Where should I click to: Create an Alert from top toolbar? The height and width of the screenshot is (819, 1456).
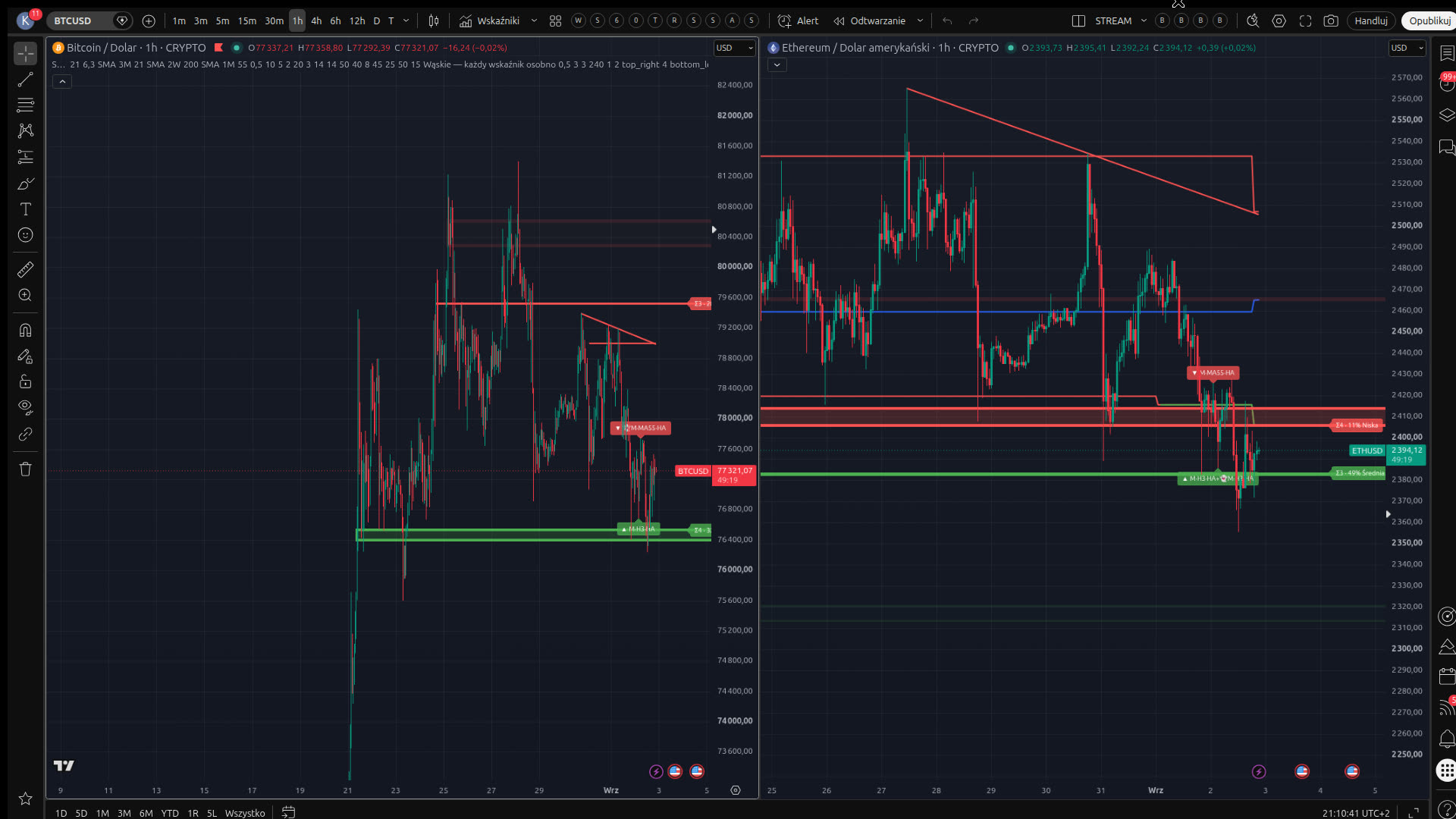799,21
